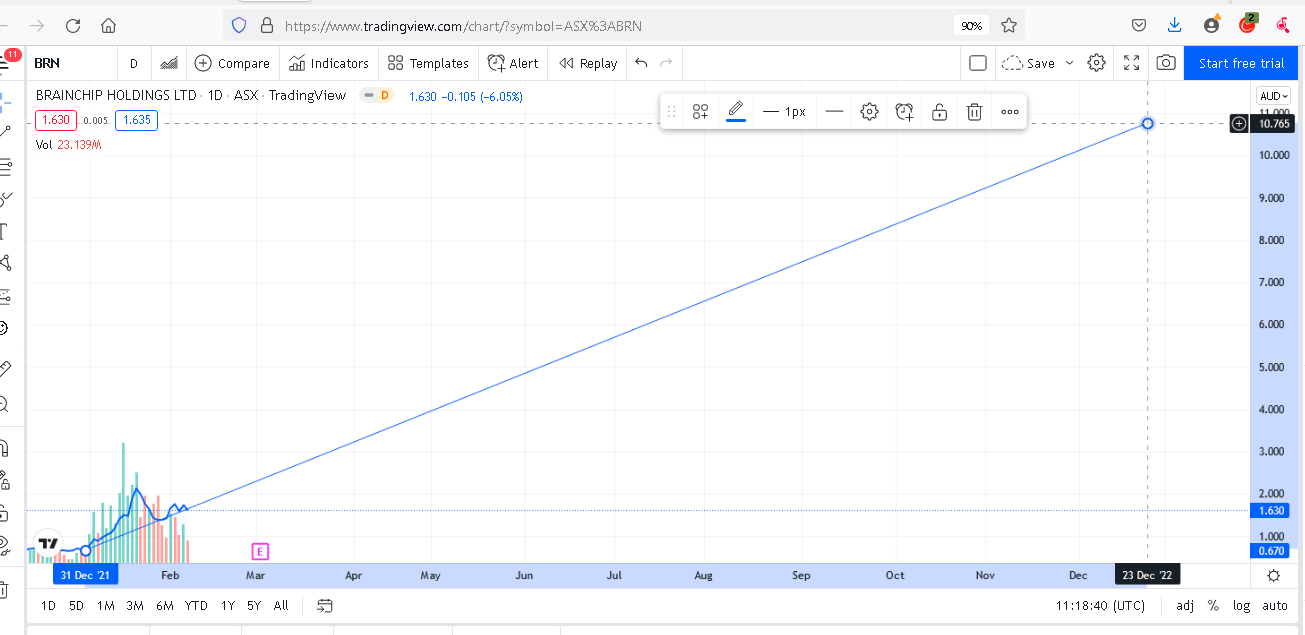Image resolution: width=1305 pixels, height=635 pixels.
Task: Toggle percent scale option
Action: point(1213,605)
